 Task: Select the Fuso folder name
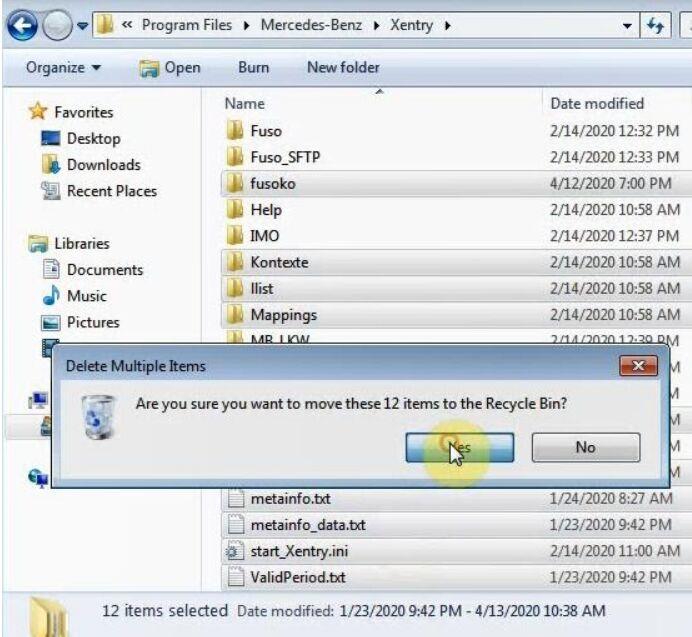tap(266, 131)
